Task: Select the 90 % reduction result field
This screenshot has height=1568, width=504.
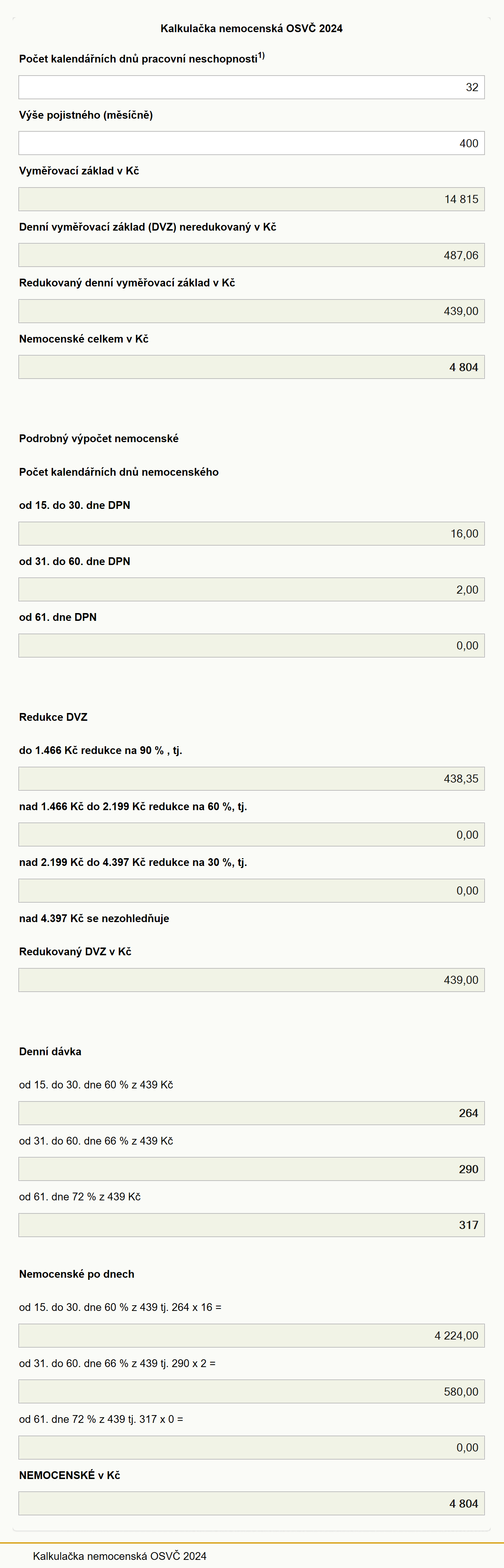Action: pyautogui.click(x=252, y=778)
